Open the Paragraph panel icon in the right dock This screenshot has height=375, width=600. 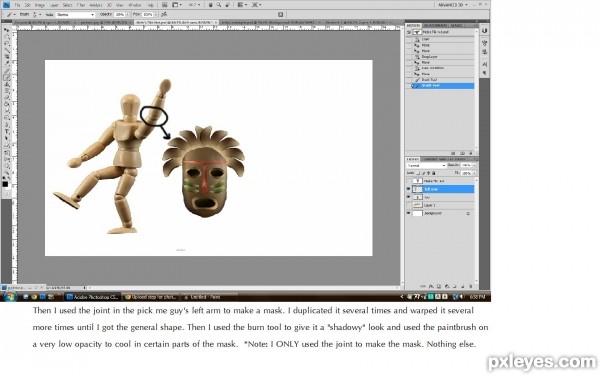(x=484, y=73)
